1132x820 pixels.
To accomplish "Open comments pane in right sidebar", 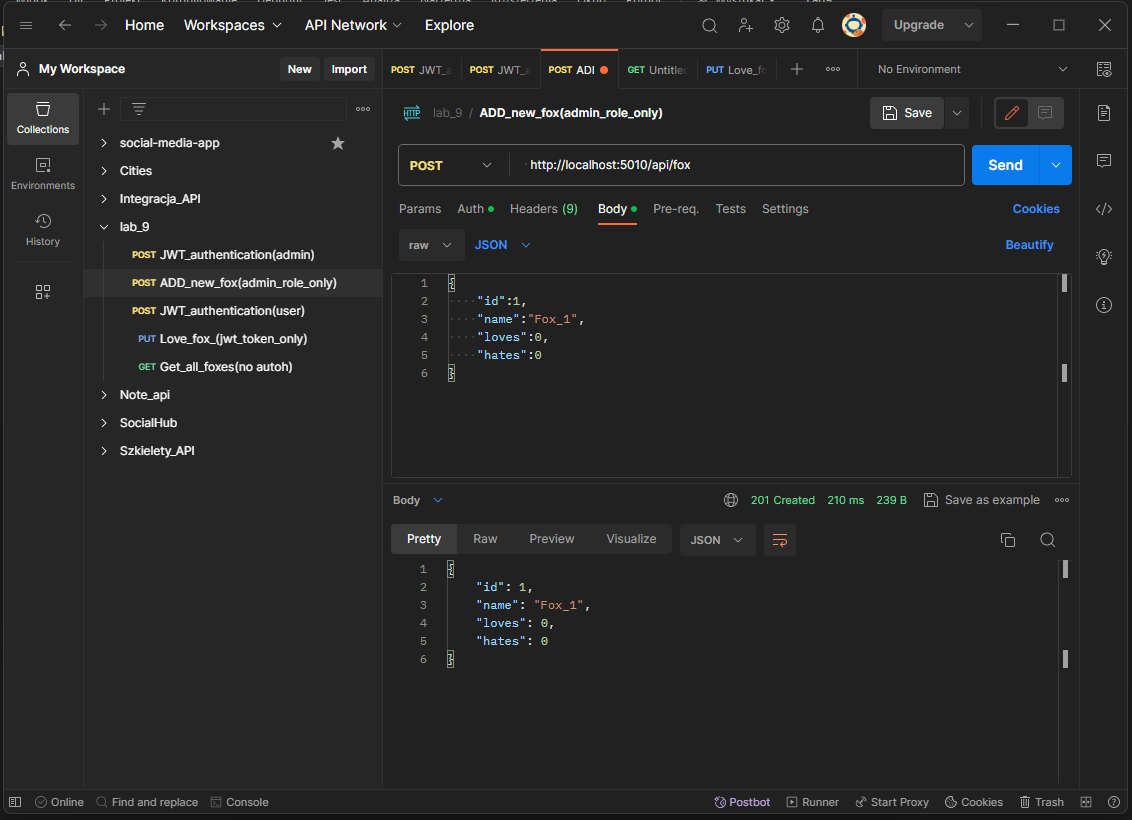I will pos(1104,160).
